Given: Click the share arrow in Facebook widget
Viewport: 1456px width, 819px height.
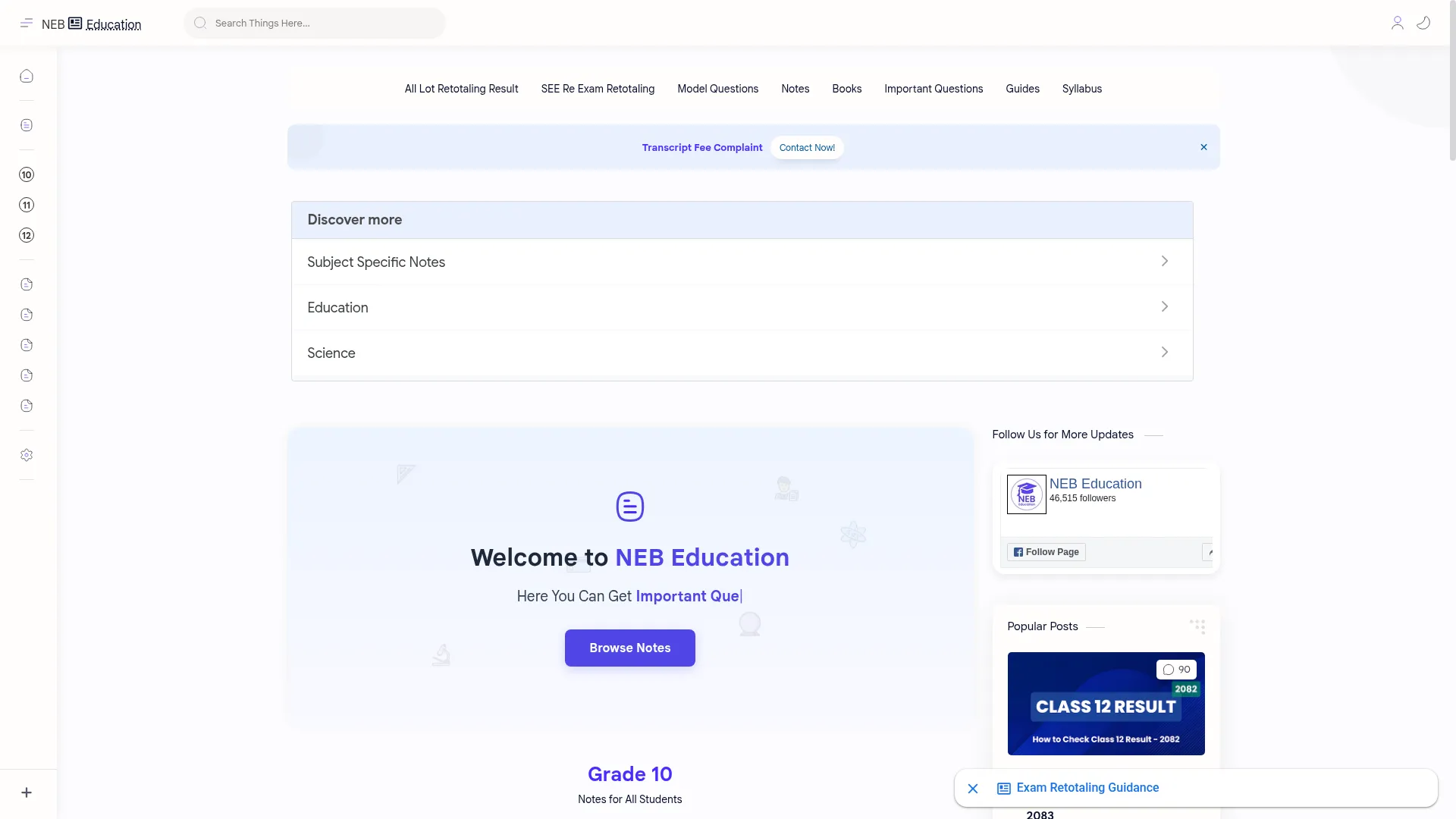Looking at the screenshot, I should [x=1209, y=552].
